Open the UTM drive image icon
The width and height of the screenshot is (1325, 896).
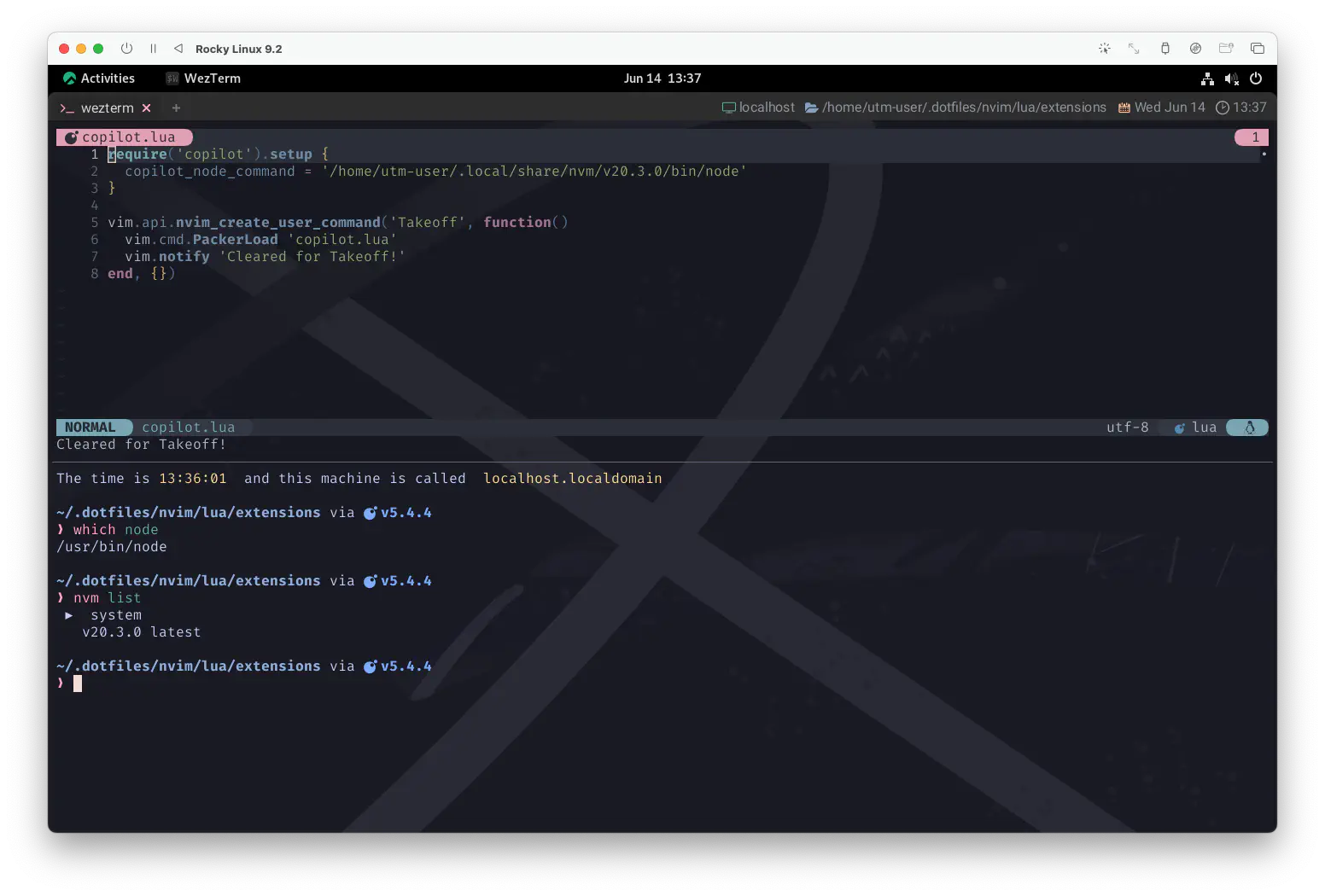pos(1195,49)
